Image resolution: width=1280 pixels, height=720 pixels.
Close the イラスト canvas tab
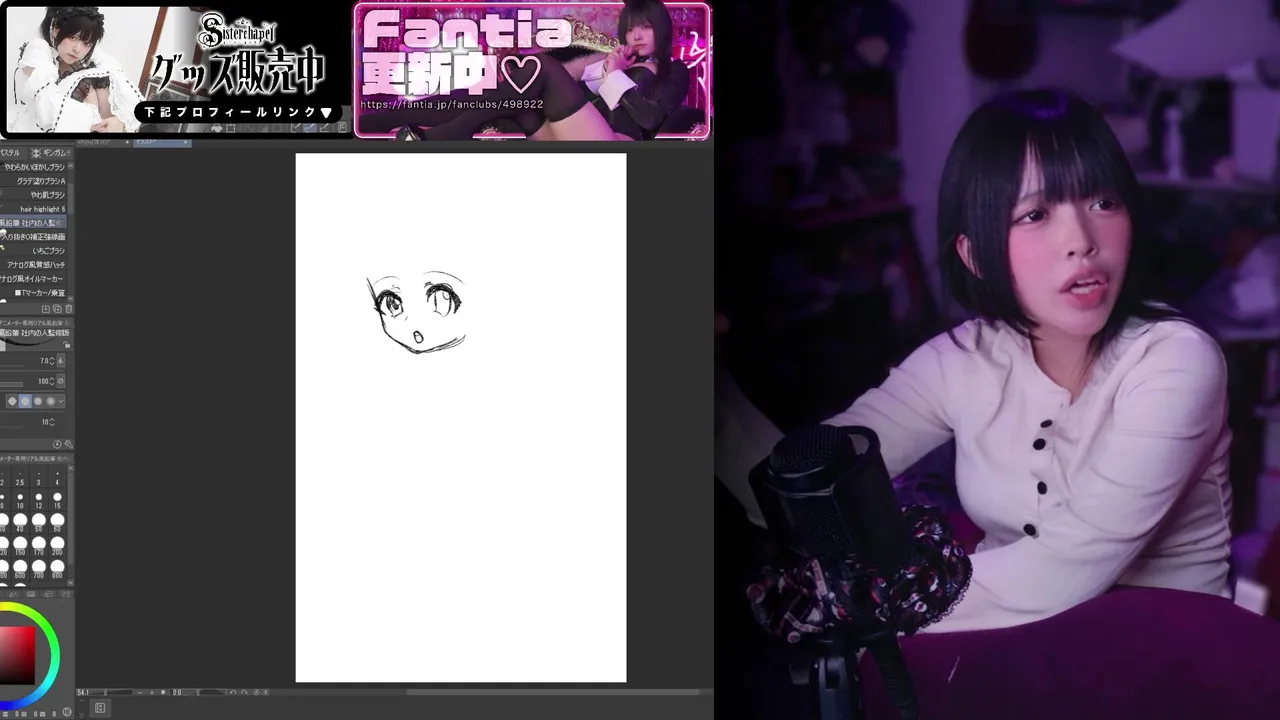[x=187, y=143]
